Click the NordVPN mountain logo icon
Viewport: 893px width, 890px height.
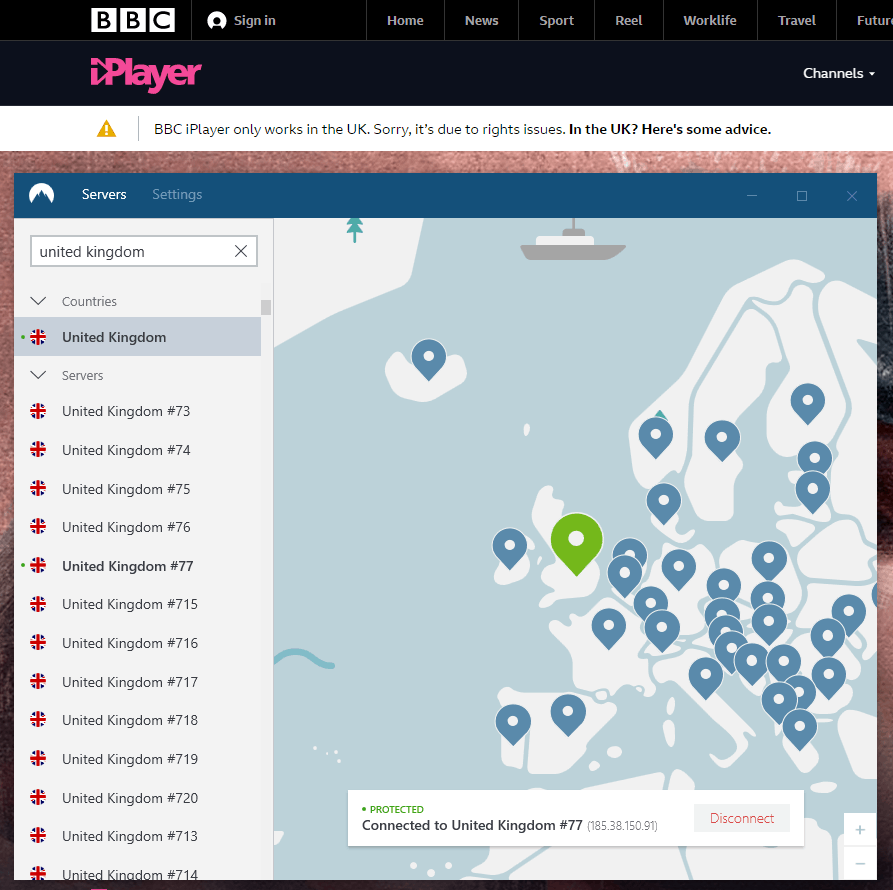[42, 194]
